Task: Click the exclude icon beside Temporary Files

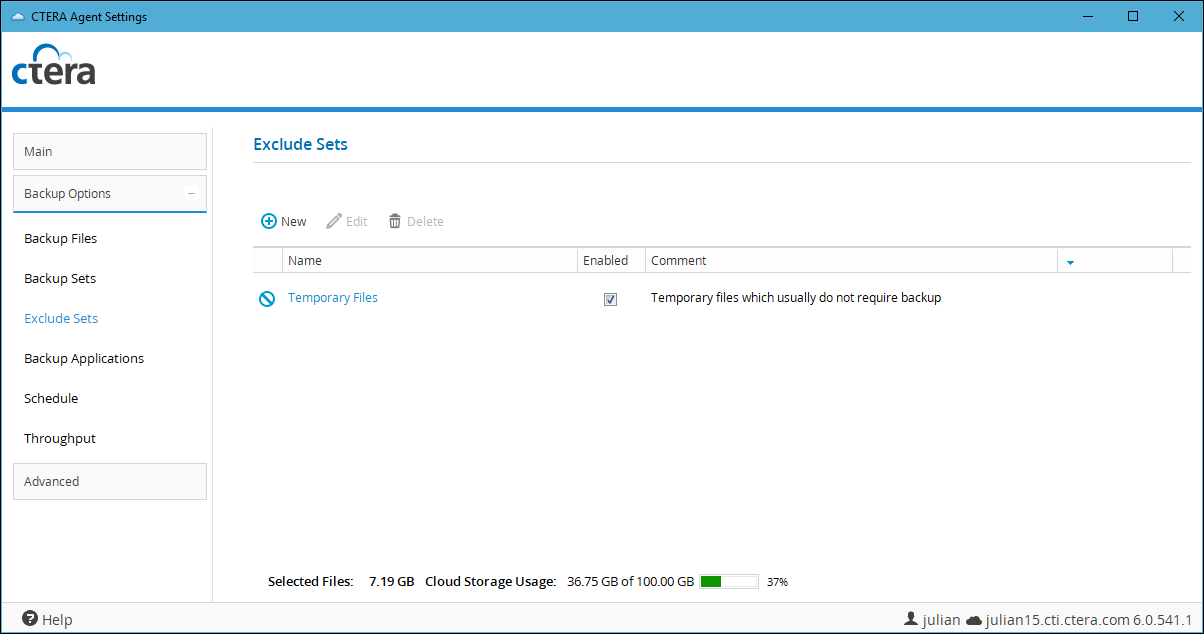Action: tap(267, 298)
